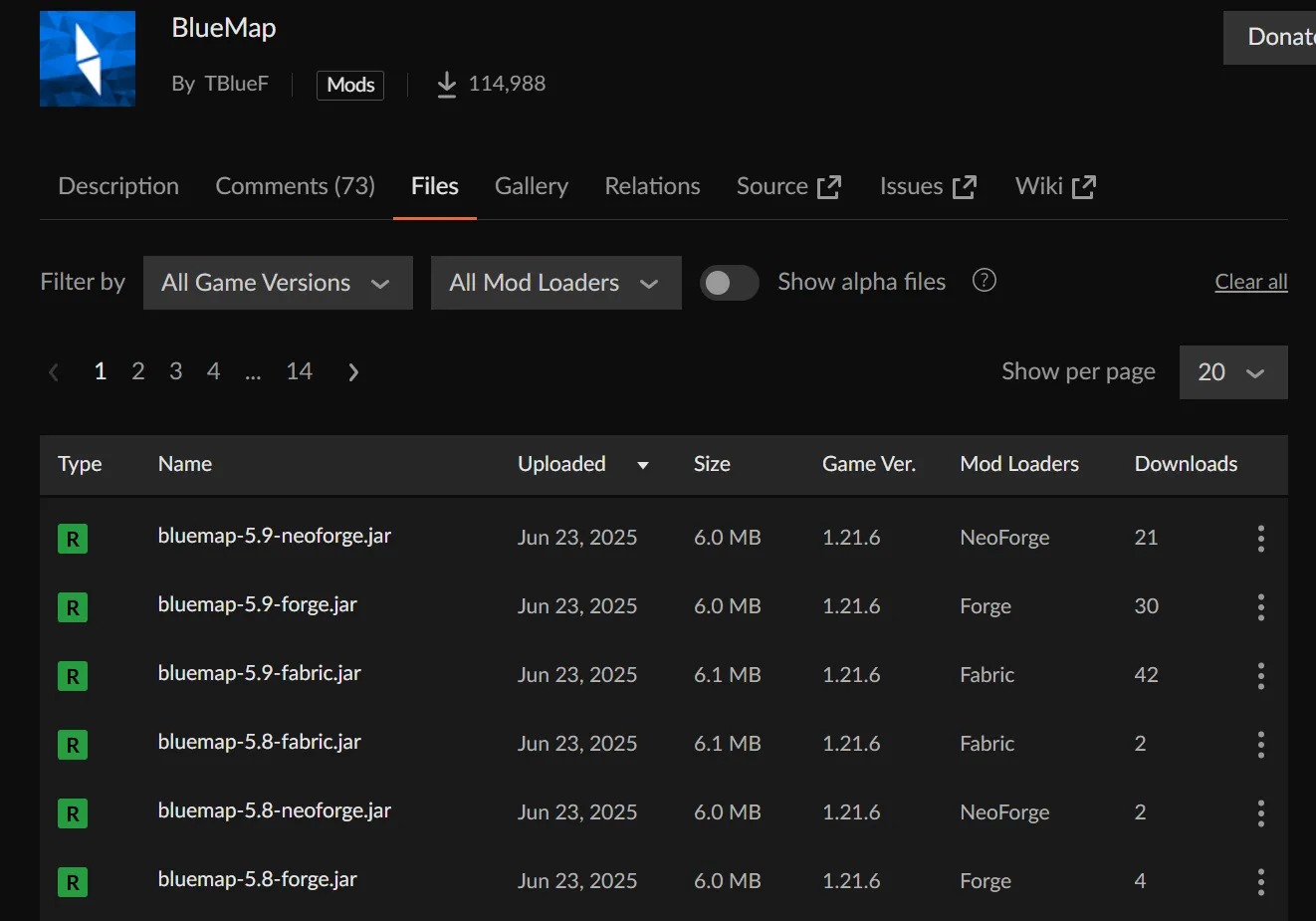The width and height of the screenshot is (1316, 921).
Task: Open bluemap-5.8-neoforge.jar file link
Action: point(275,810)
